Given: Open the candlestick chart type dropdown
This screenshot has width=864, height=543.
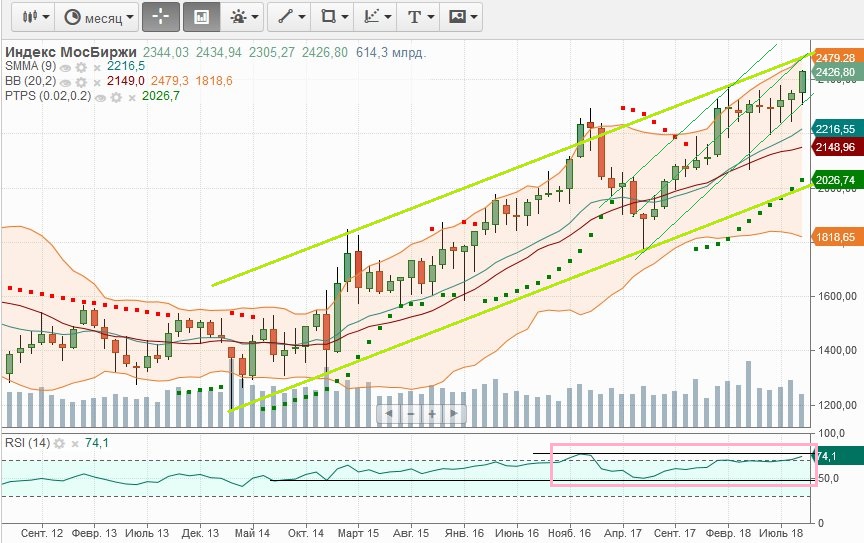Looking at the screenshot, I should click(35, 17).
